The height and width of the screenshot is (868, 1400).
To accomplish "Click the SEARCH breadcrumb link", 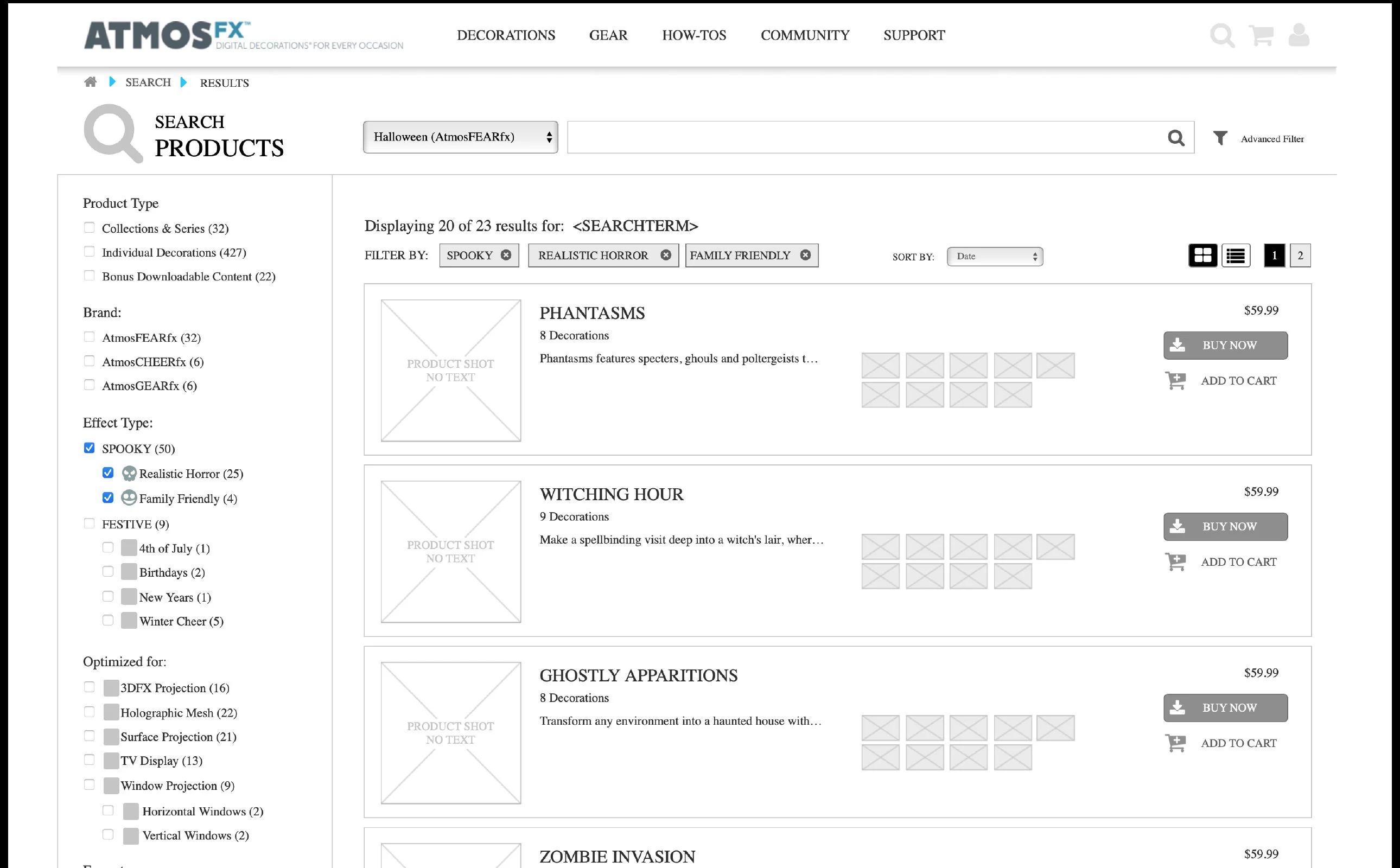I will coord(148,82).
